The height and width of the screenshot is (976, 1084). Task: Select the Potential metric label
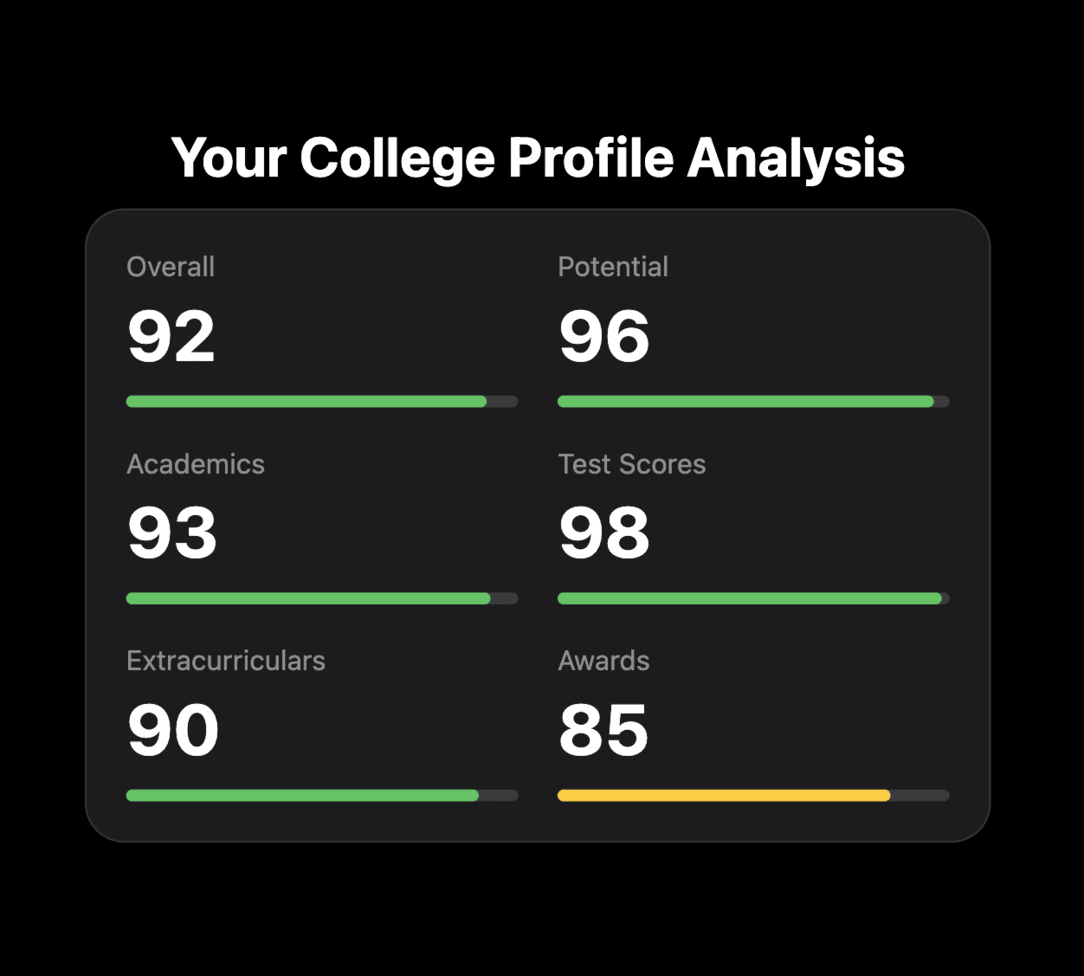click(x=613, y=267)
